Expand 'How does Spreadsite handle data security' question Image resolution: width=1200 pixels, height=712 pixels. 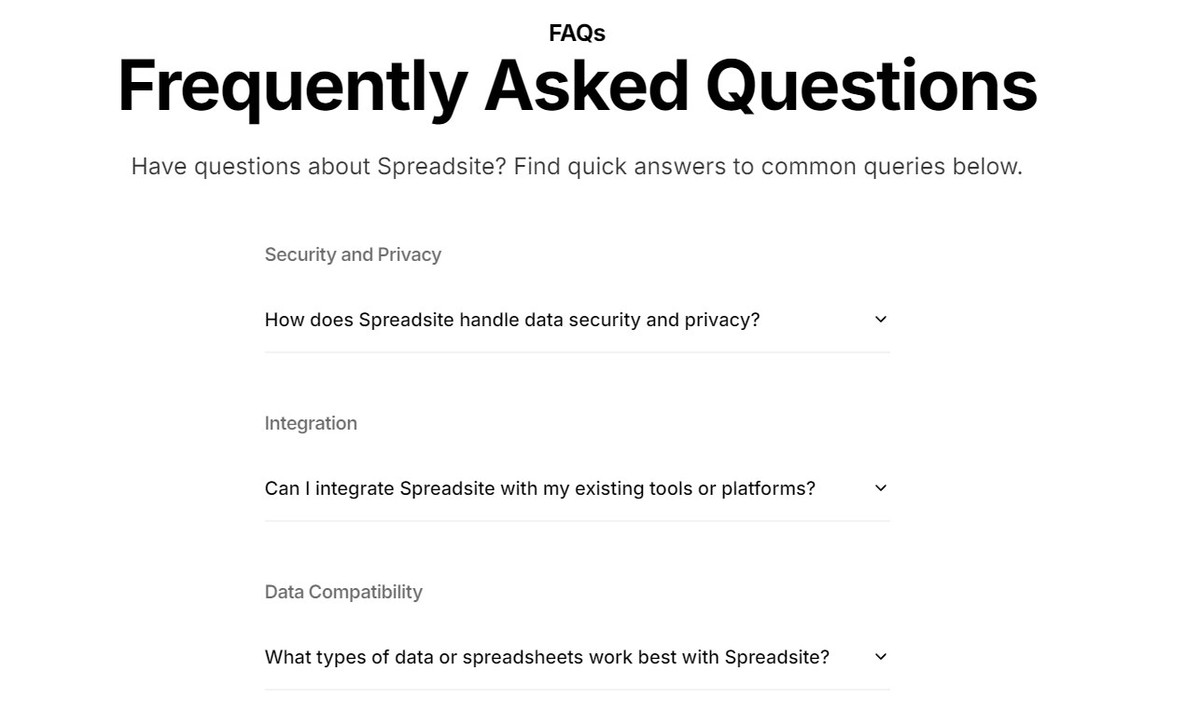tap(577, 320)
